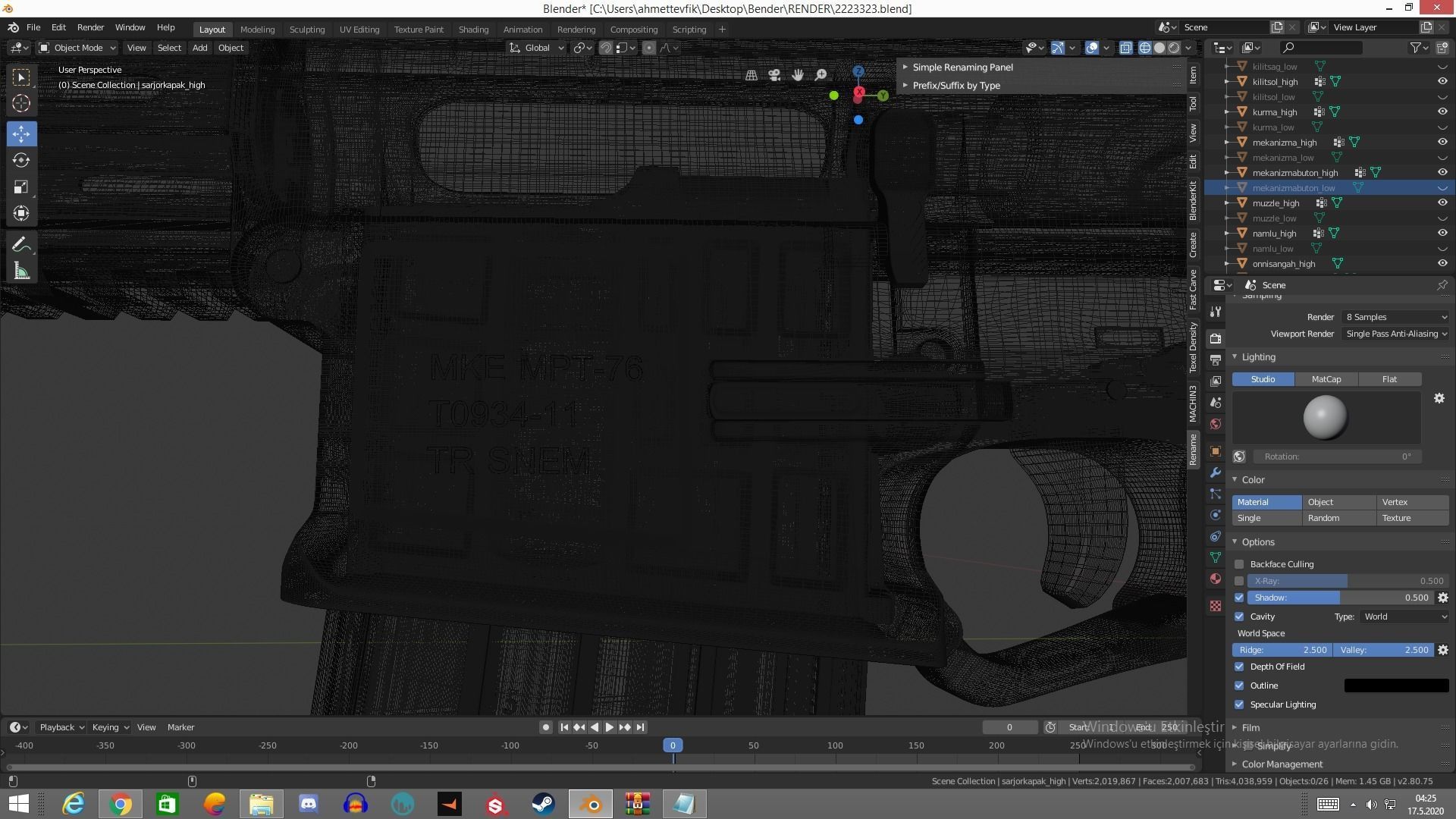Switch to Modeling workspace tab
The height and width of the screenshot is (819, 1456).
point(257,30)
